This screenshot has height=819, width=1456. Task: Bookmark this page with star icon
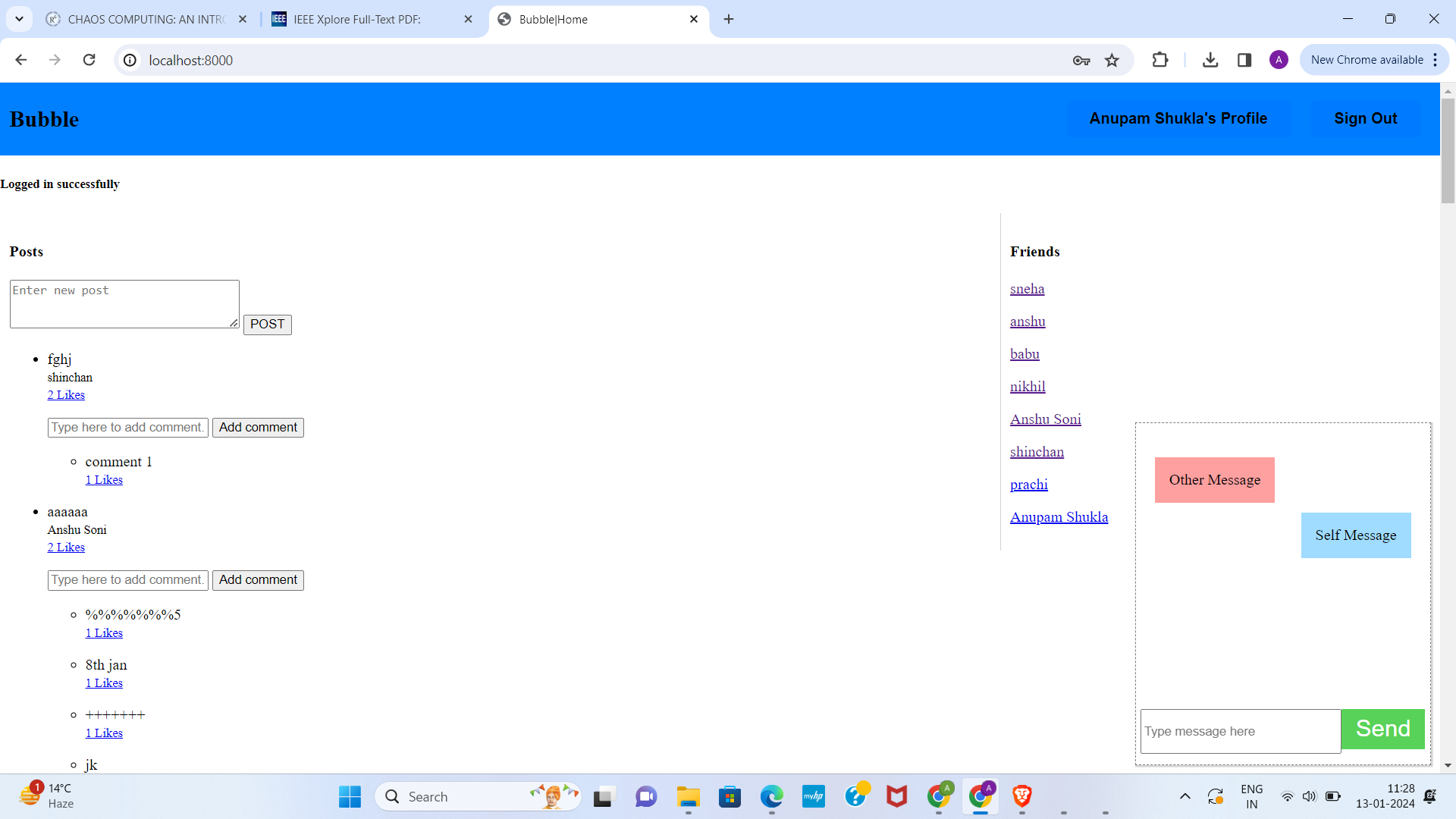click(1112, 60)
